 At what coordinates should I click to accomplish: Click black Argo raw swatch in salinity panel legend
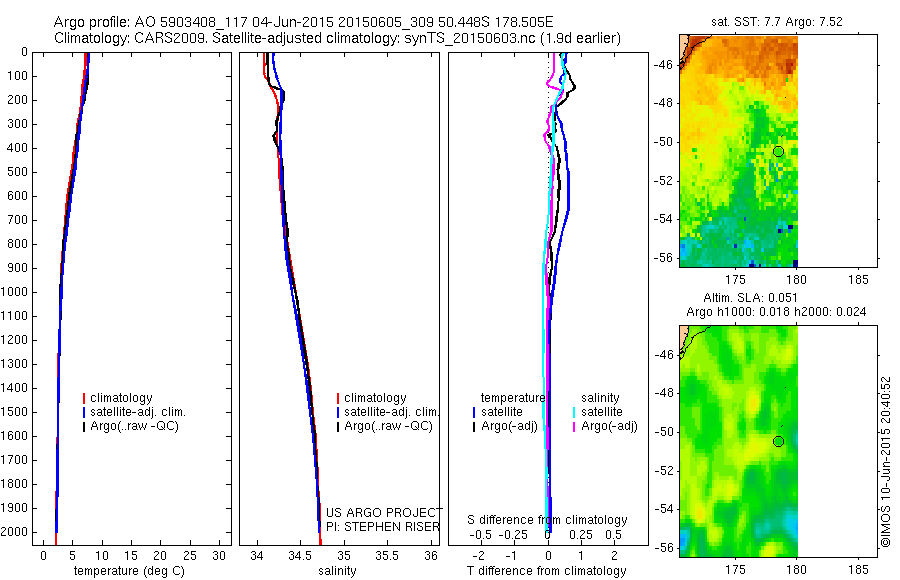pos(338,427)
